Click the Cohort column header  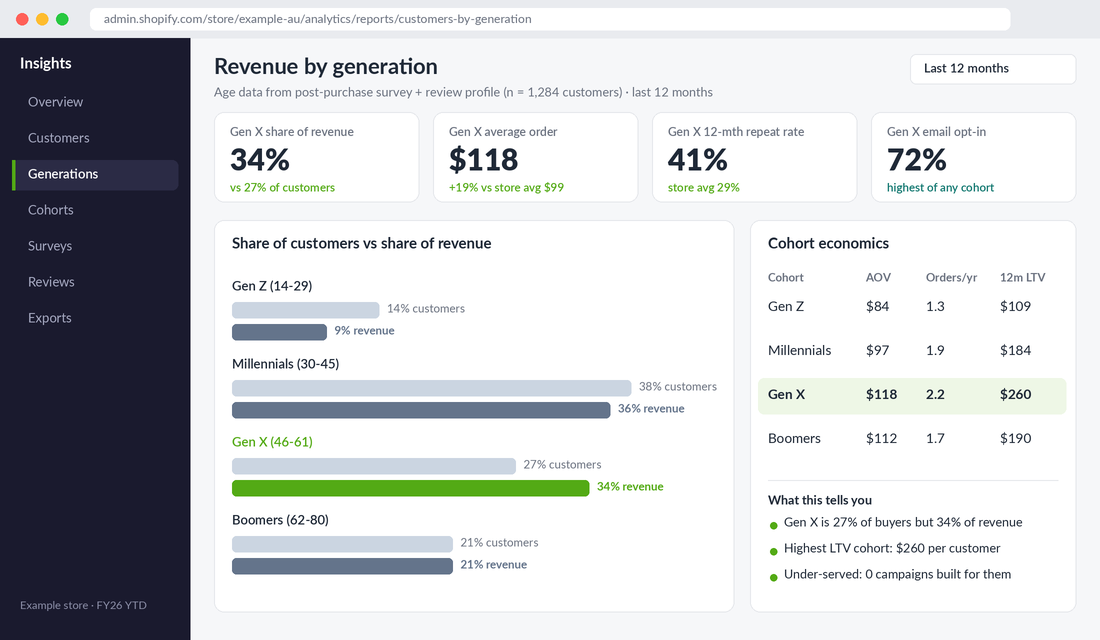786,277
